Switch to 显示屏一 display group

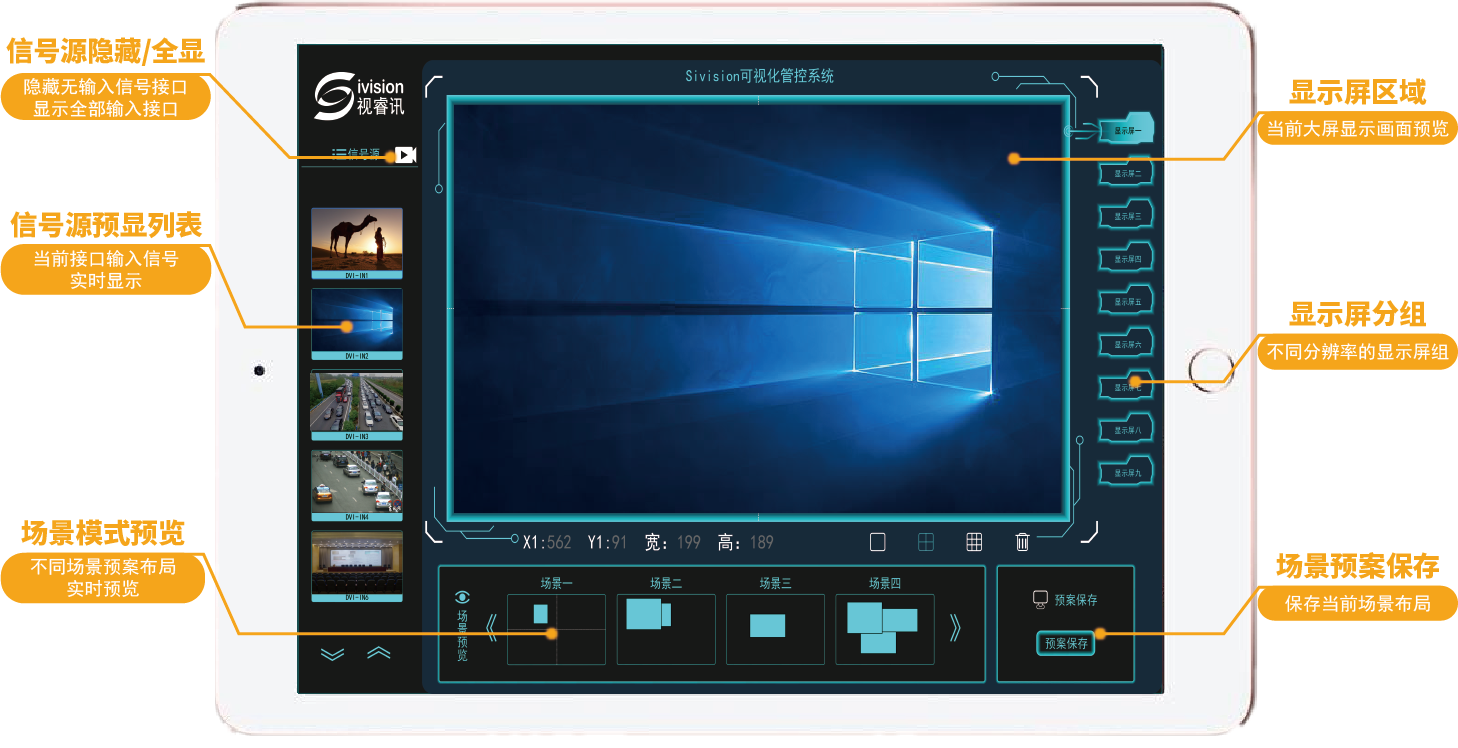(x=1127, y=129)
